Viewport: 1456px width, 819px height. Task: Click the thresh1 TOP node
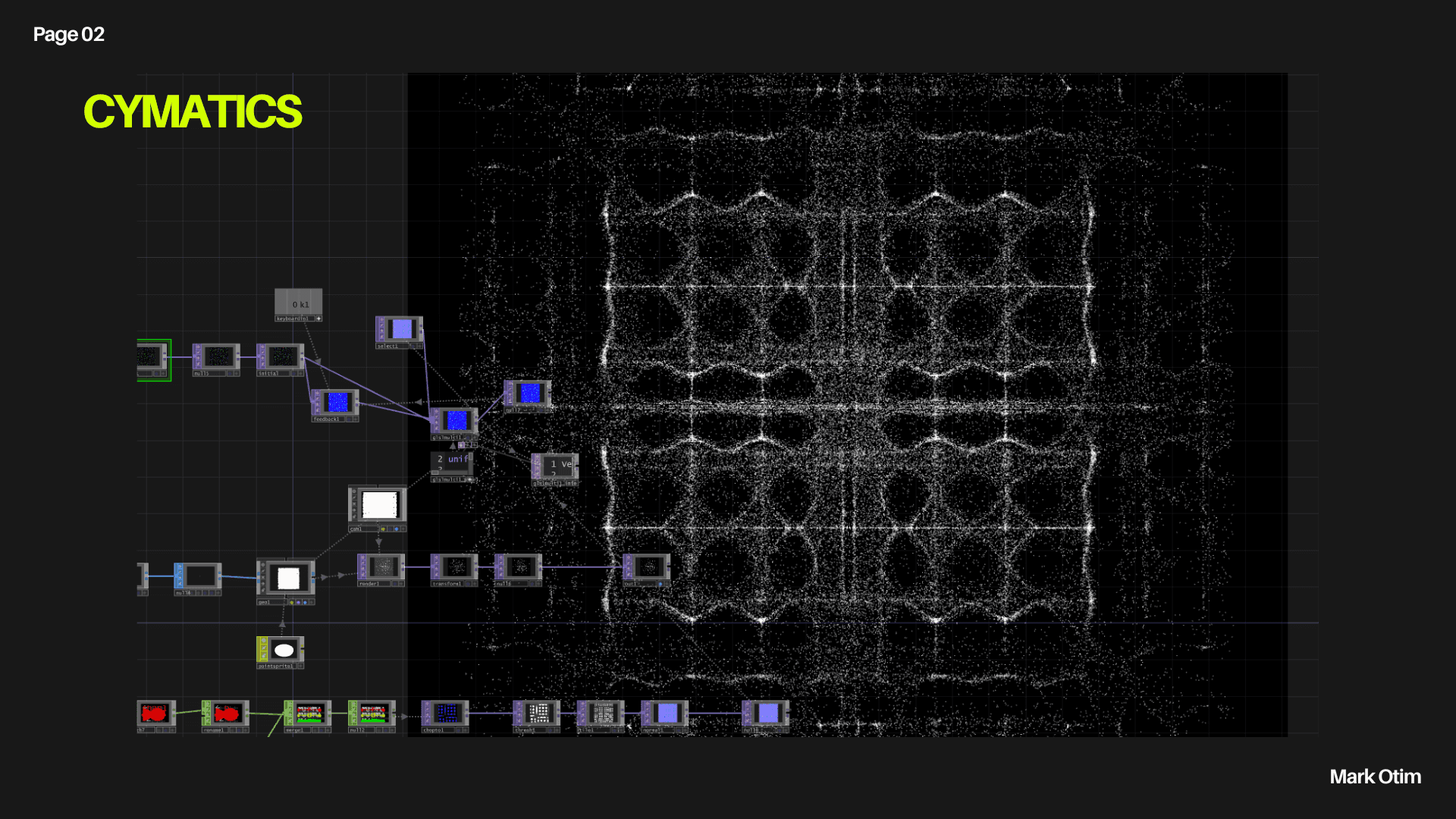[538, 713]
